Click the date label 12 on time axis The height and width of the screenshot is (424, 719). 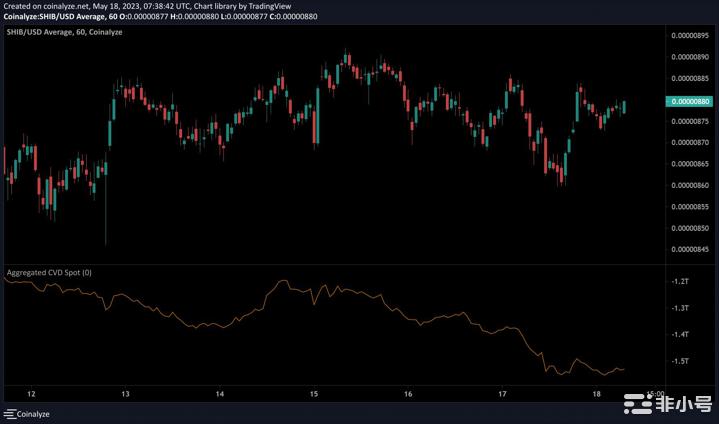[31, 394]
